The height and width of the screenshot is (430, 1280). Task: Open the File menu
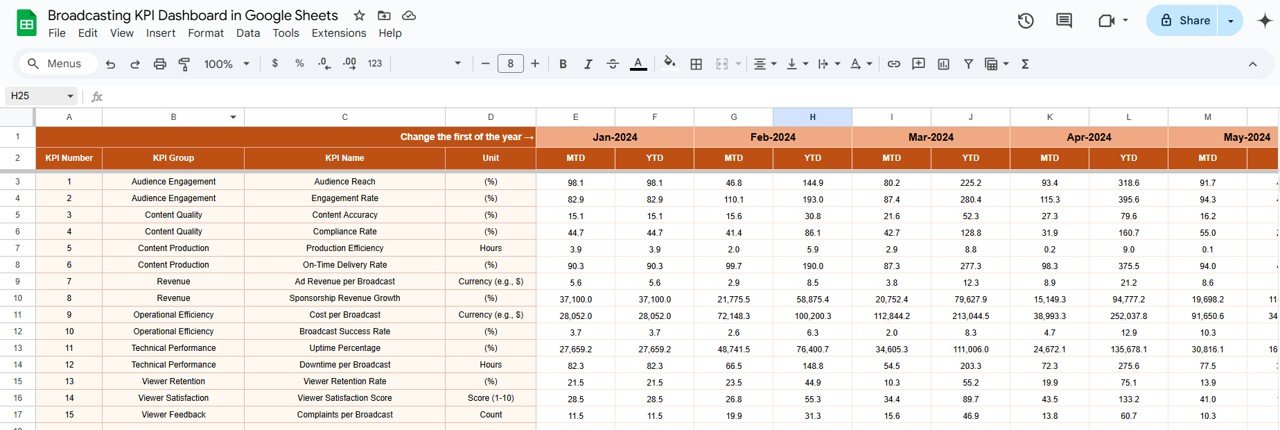pos(57,33)
